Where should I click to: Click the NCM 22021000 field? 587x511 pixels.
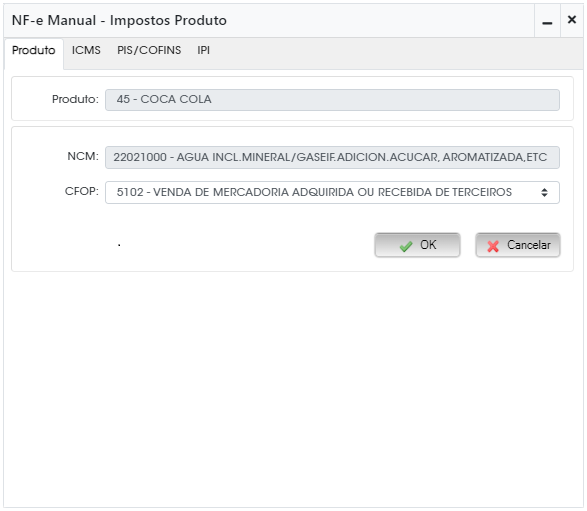coord(332,157)
